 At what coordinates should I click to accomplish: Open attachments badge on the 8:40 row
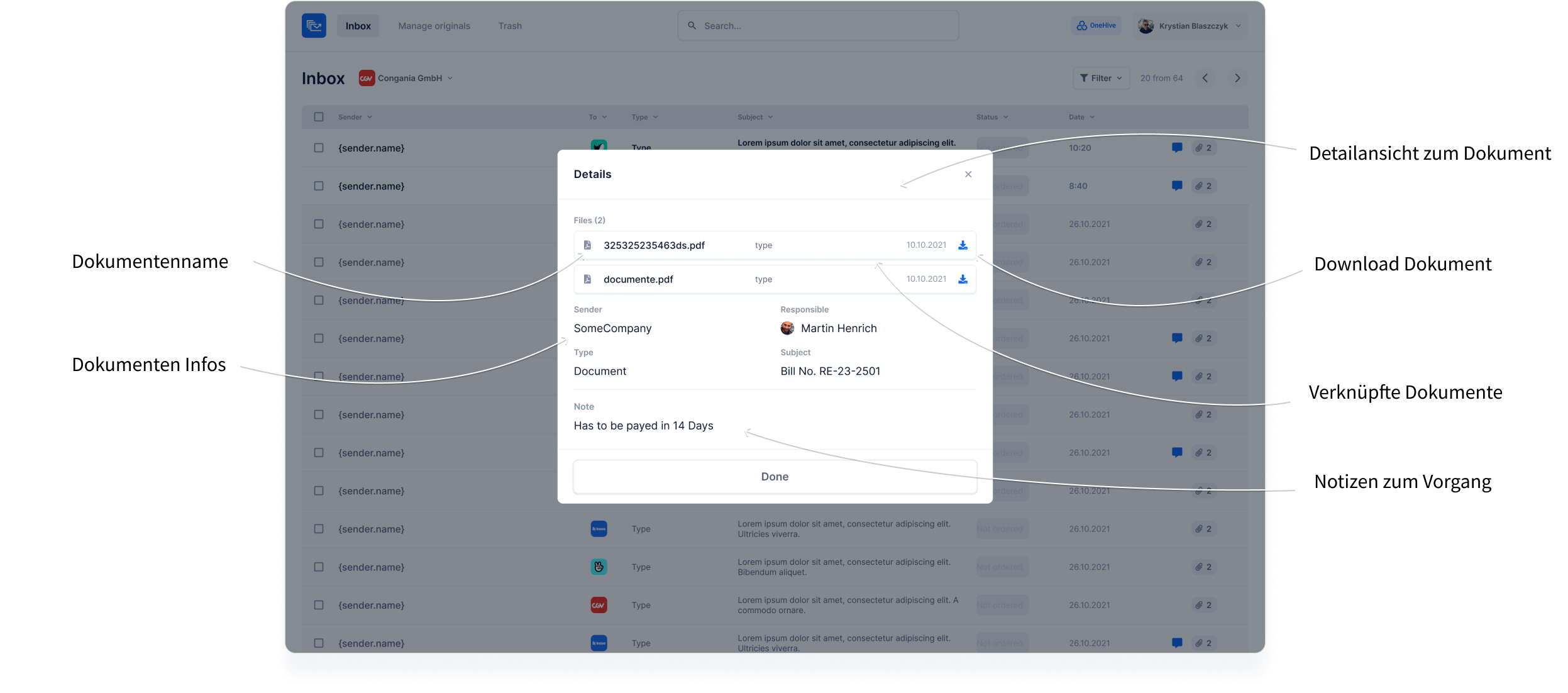click(x=1203, y=186)
